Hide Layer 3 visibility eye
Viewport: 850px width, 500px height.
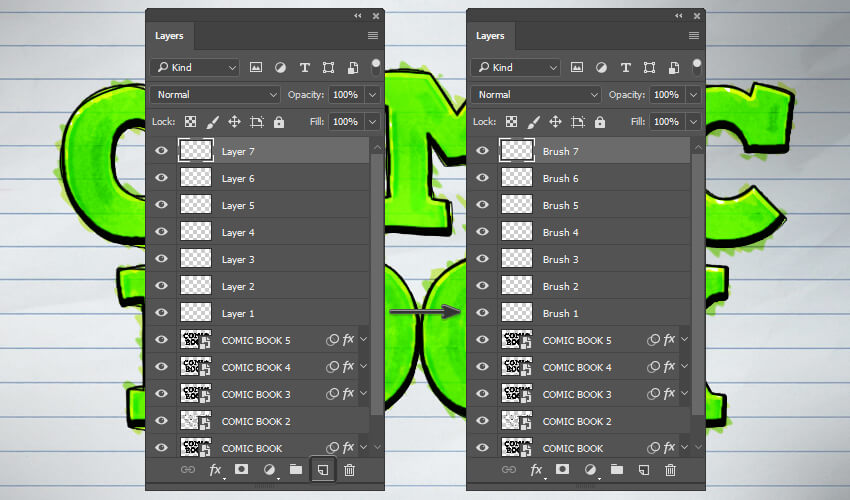click(162, 259)
